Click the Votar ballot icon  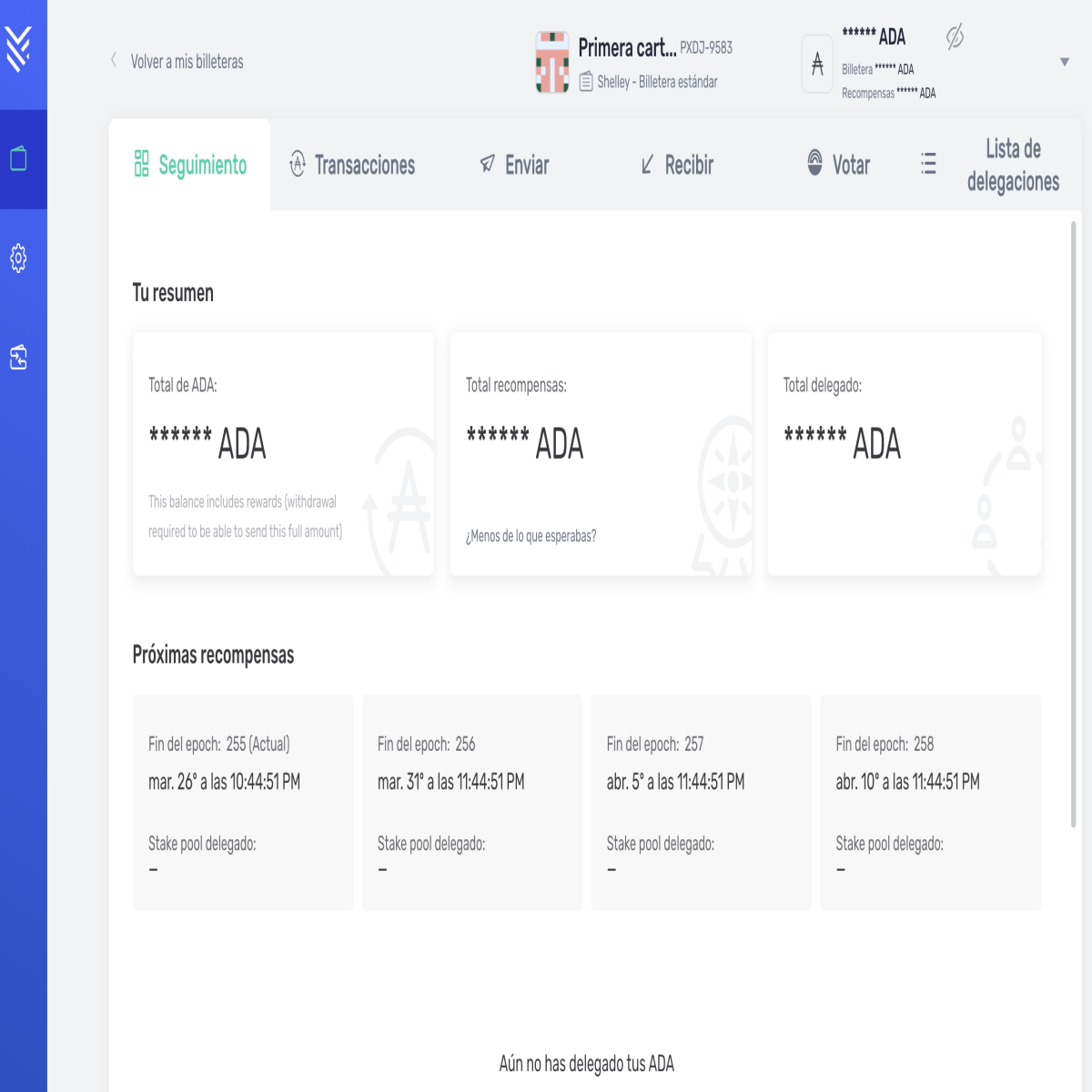tap(814, 163)
